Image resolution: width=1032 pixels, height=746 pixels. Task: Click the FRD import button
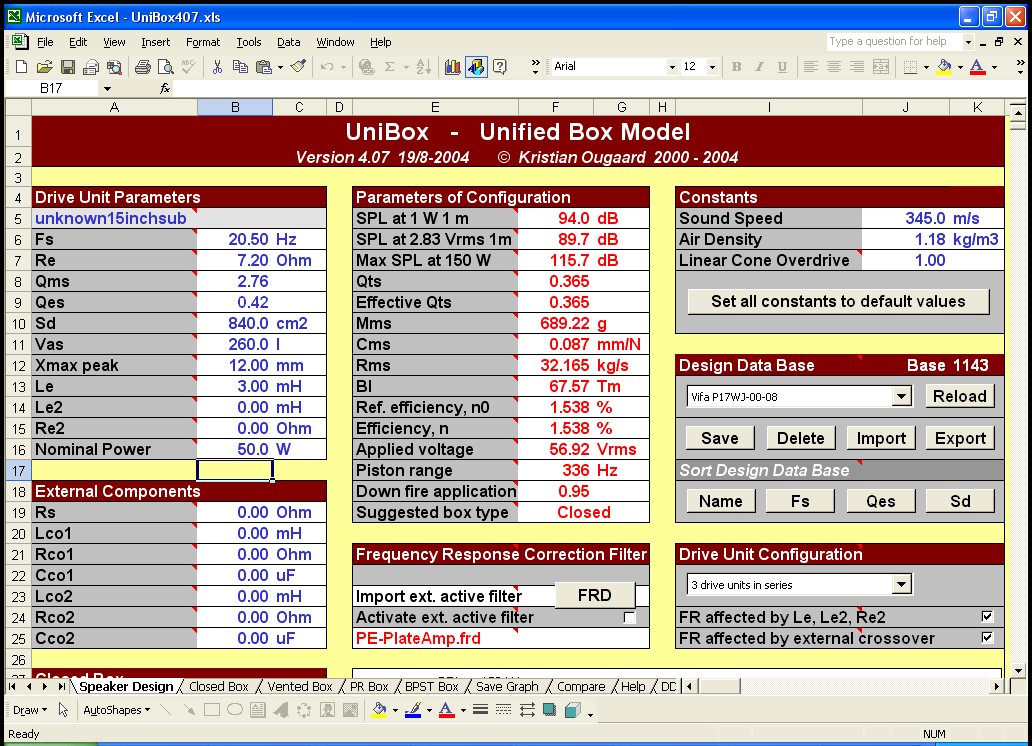pyautogui.click(x=595, y=595)
